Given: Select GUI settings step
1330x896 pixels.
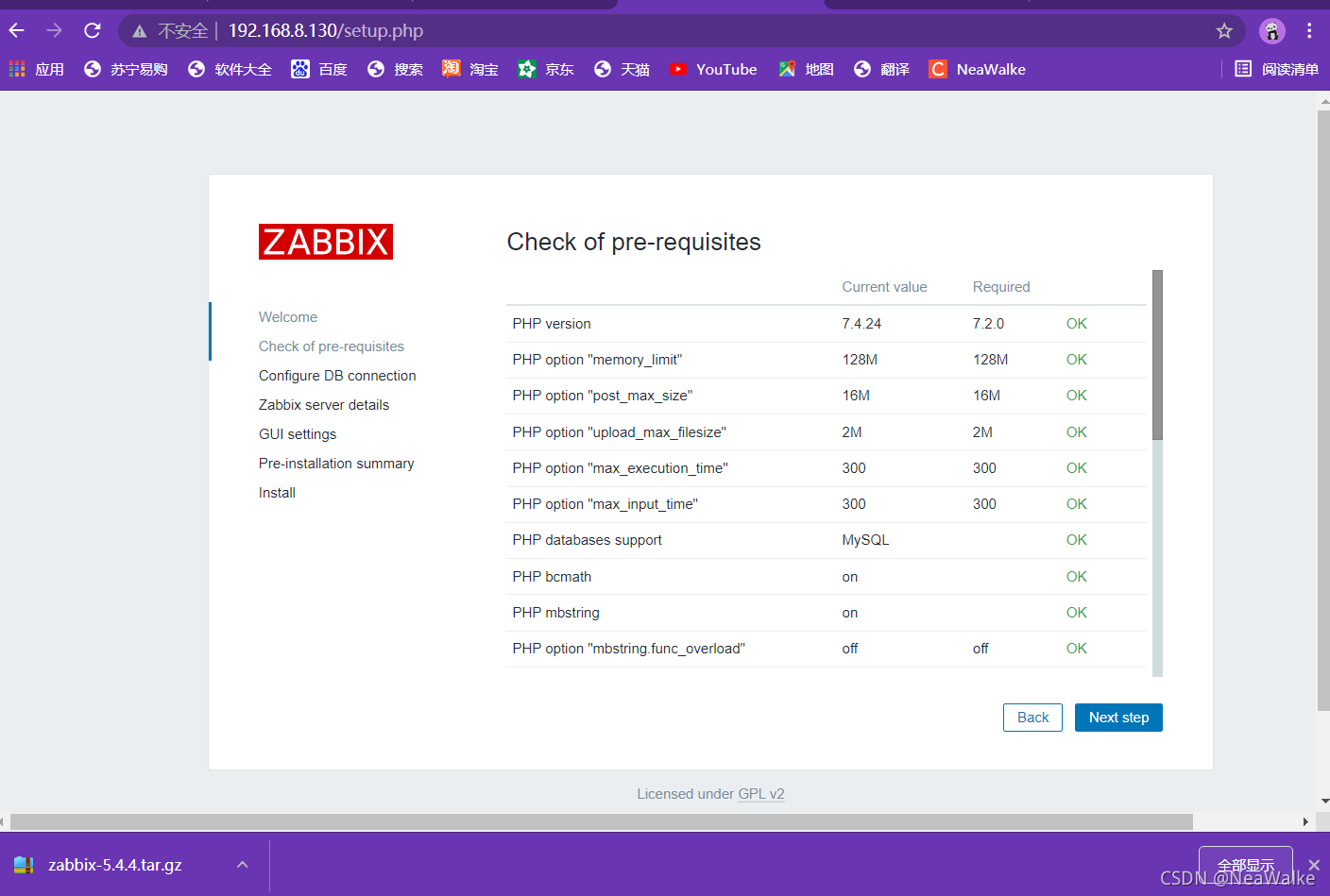Looking at the screenshot, I should [298, 434].
